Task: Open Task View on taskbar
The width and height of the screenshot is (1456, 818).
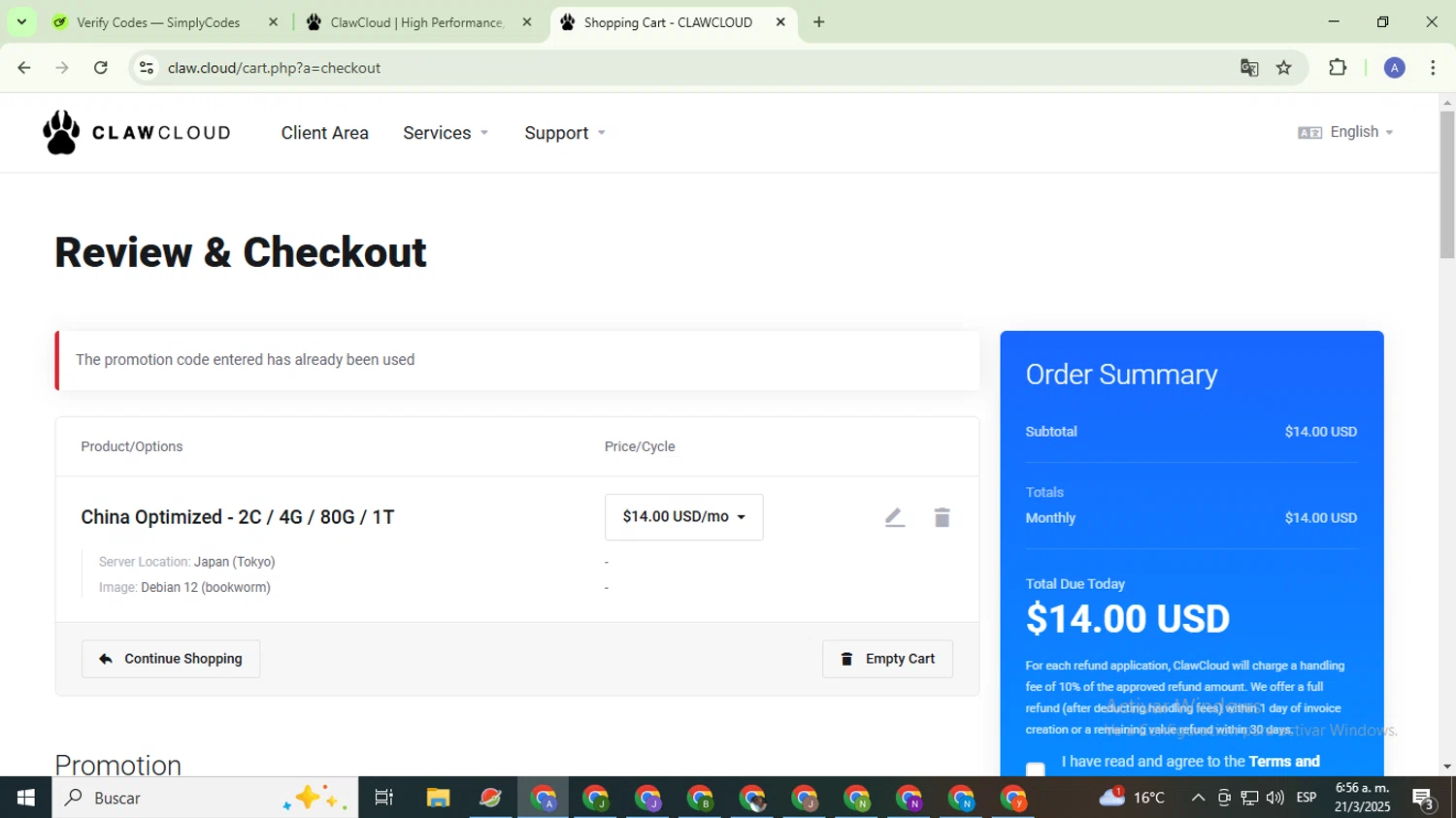Action: pyautogui.click(x=384, y=798)
